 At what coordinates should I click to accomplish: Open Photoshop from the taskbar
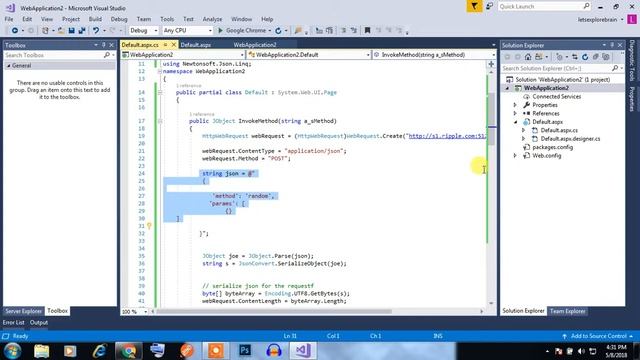(x=245, y=350)
